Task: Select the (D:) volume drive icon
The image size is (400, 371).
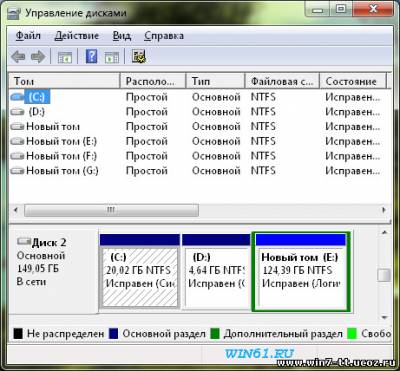Action: (x=17, y=112)
